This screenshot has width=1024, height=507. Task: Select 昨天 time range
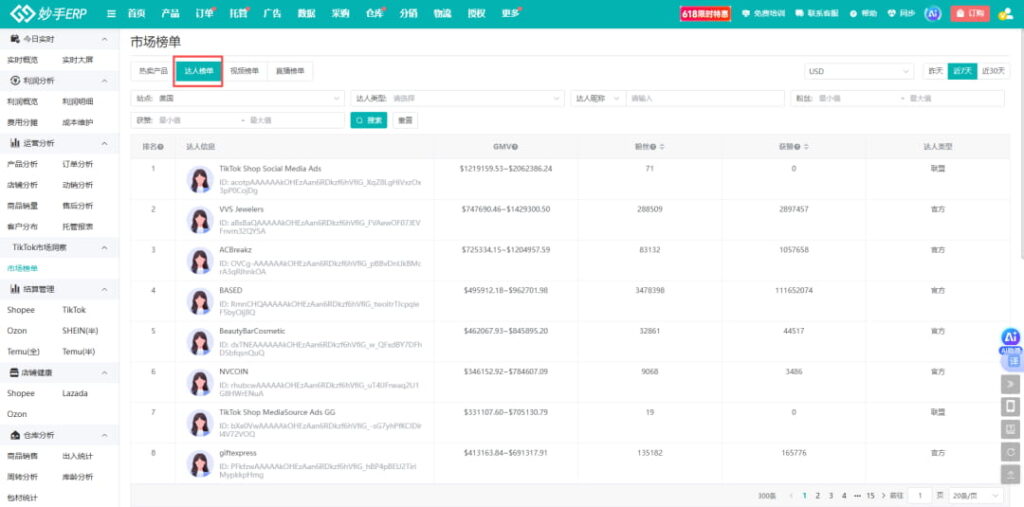(935, 71)
